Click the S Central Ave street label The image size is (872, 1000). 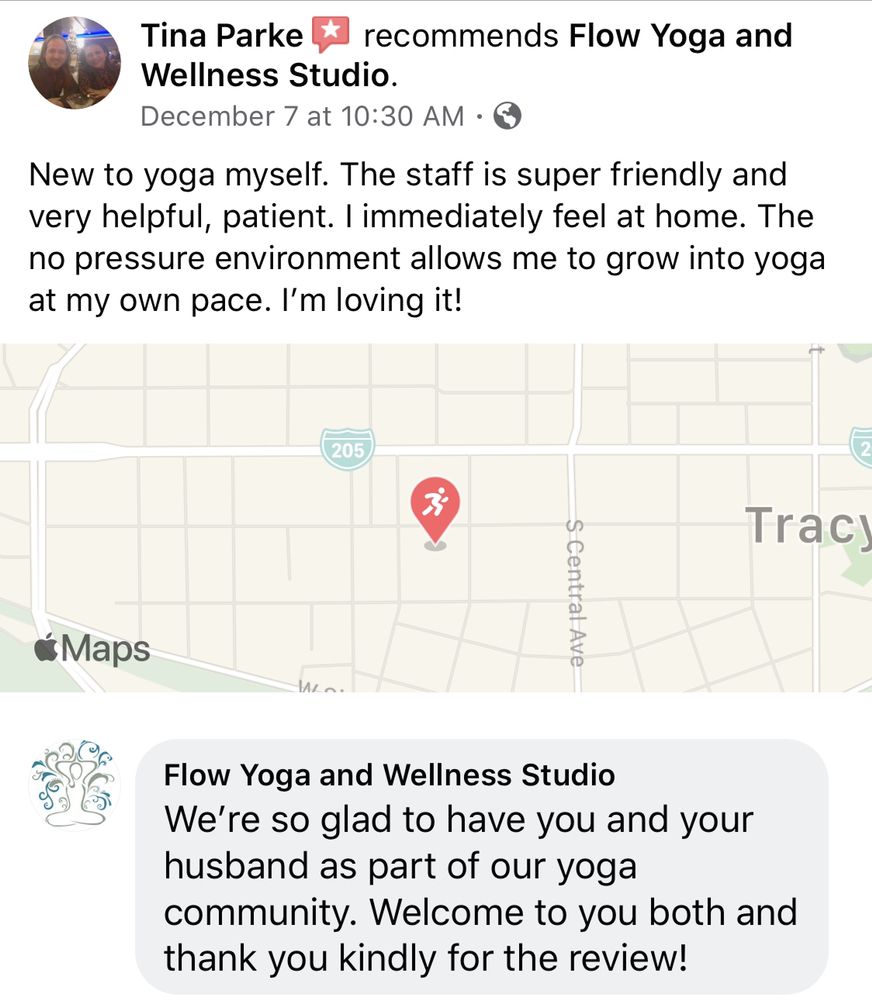574,588
